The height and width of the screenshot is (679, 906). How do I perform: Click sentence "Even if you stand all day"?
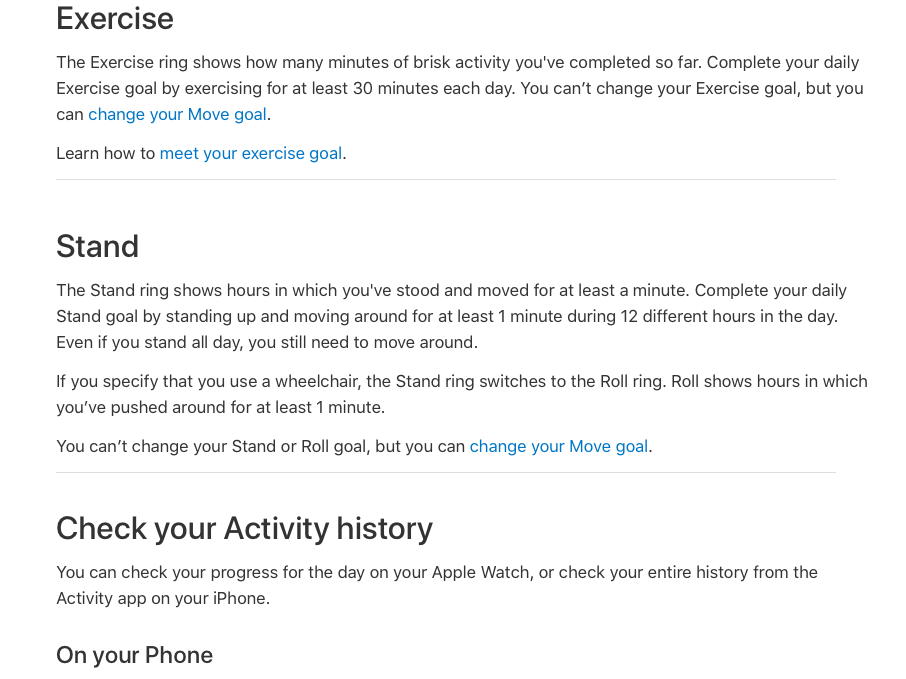(x=267, y=342)
